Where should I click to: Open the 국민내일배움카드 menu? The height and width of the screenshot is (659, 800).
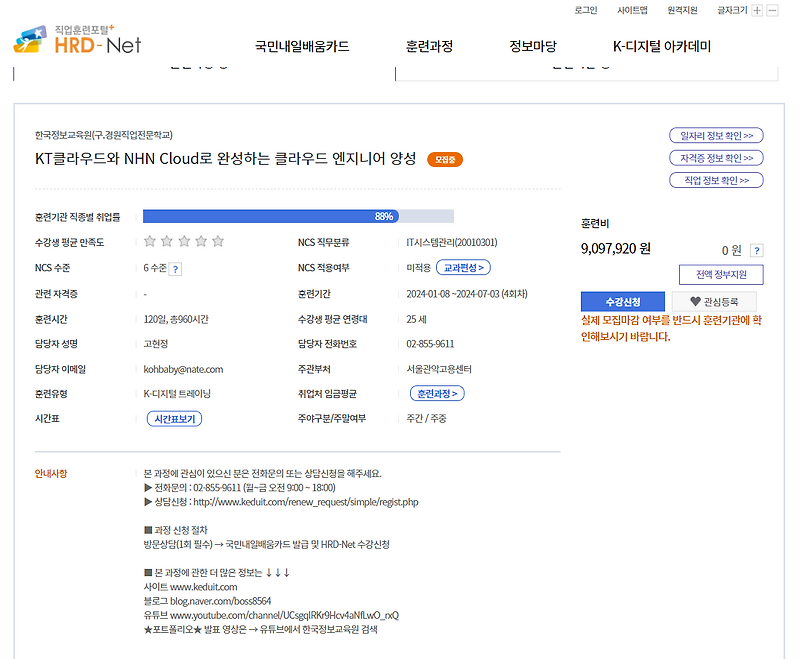[x=301, y=45]
